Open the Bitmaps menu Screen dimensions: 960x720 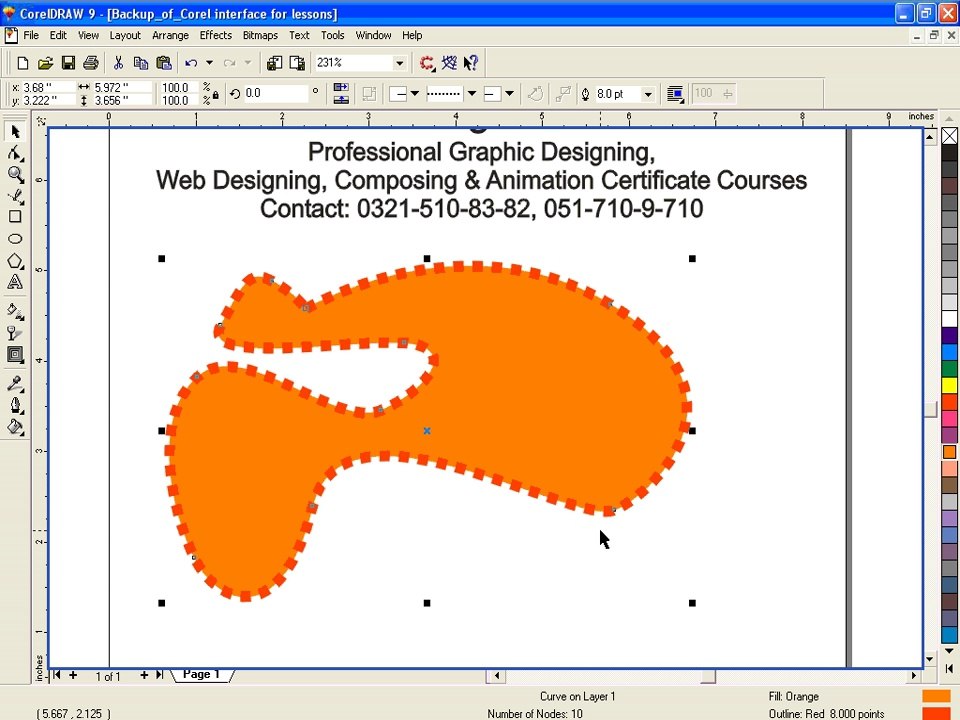click(x=260, y=36)
